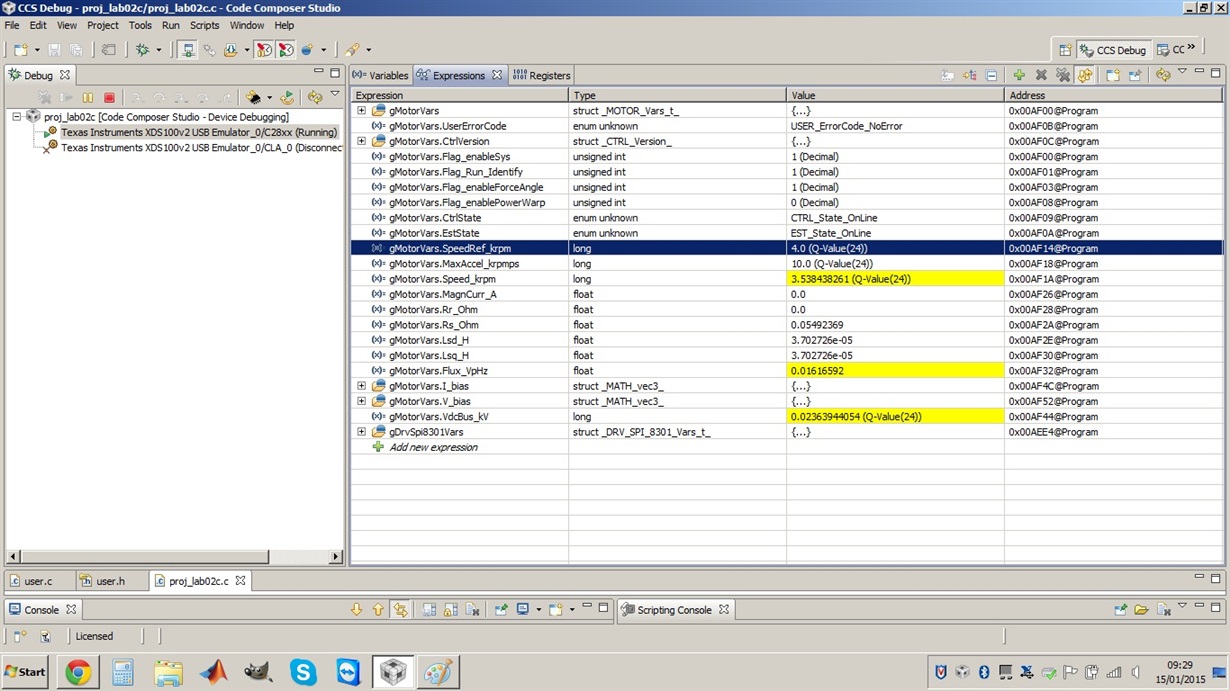Click the Show type names icon in Expressions
1230x691 pixels.
tap(947, 75)
